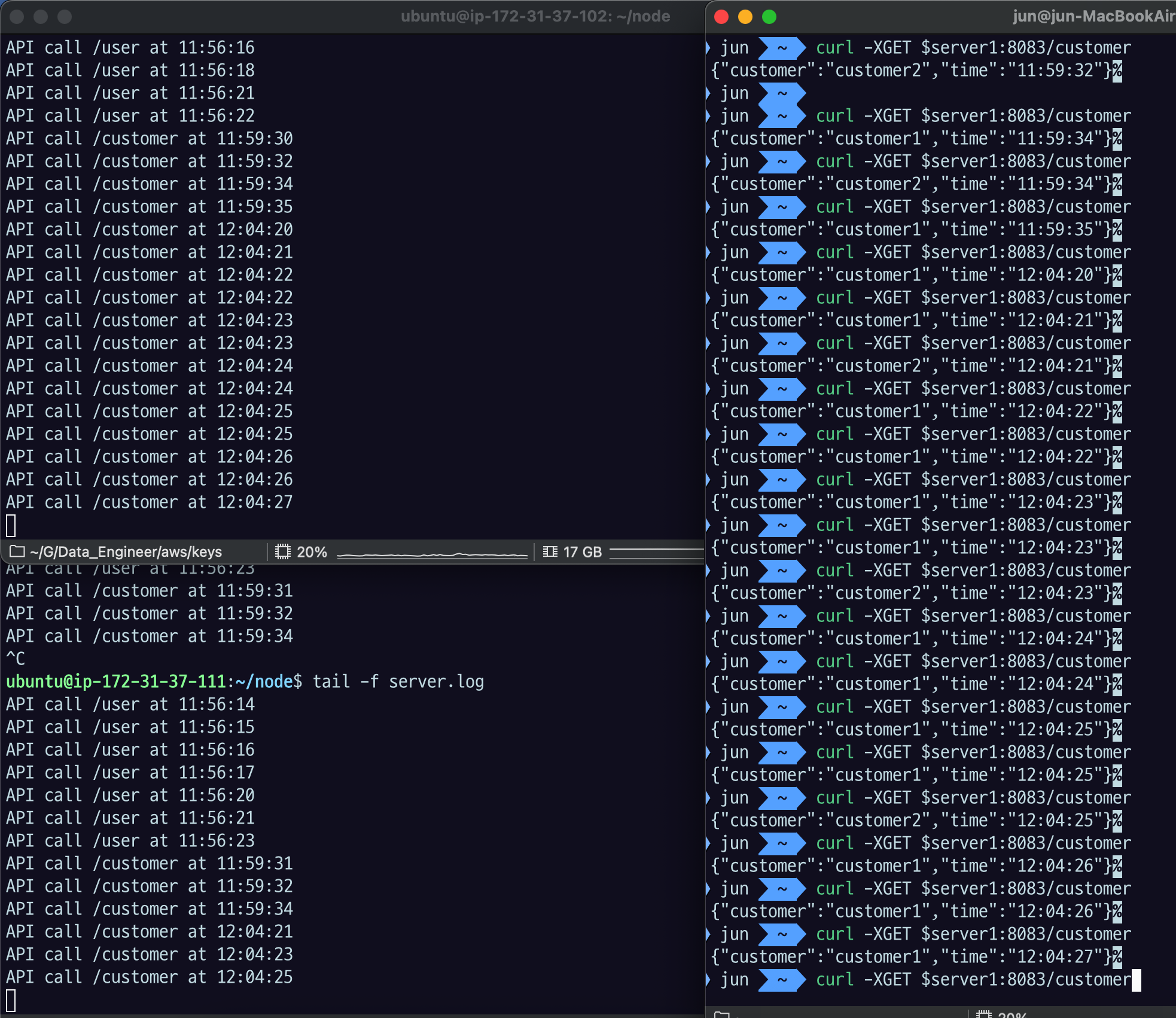Click the ~/G/Data_Engineer/aws/keys path label
The image size is (1176, 1018).
pyautogui.click(x=126, y=551)
